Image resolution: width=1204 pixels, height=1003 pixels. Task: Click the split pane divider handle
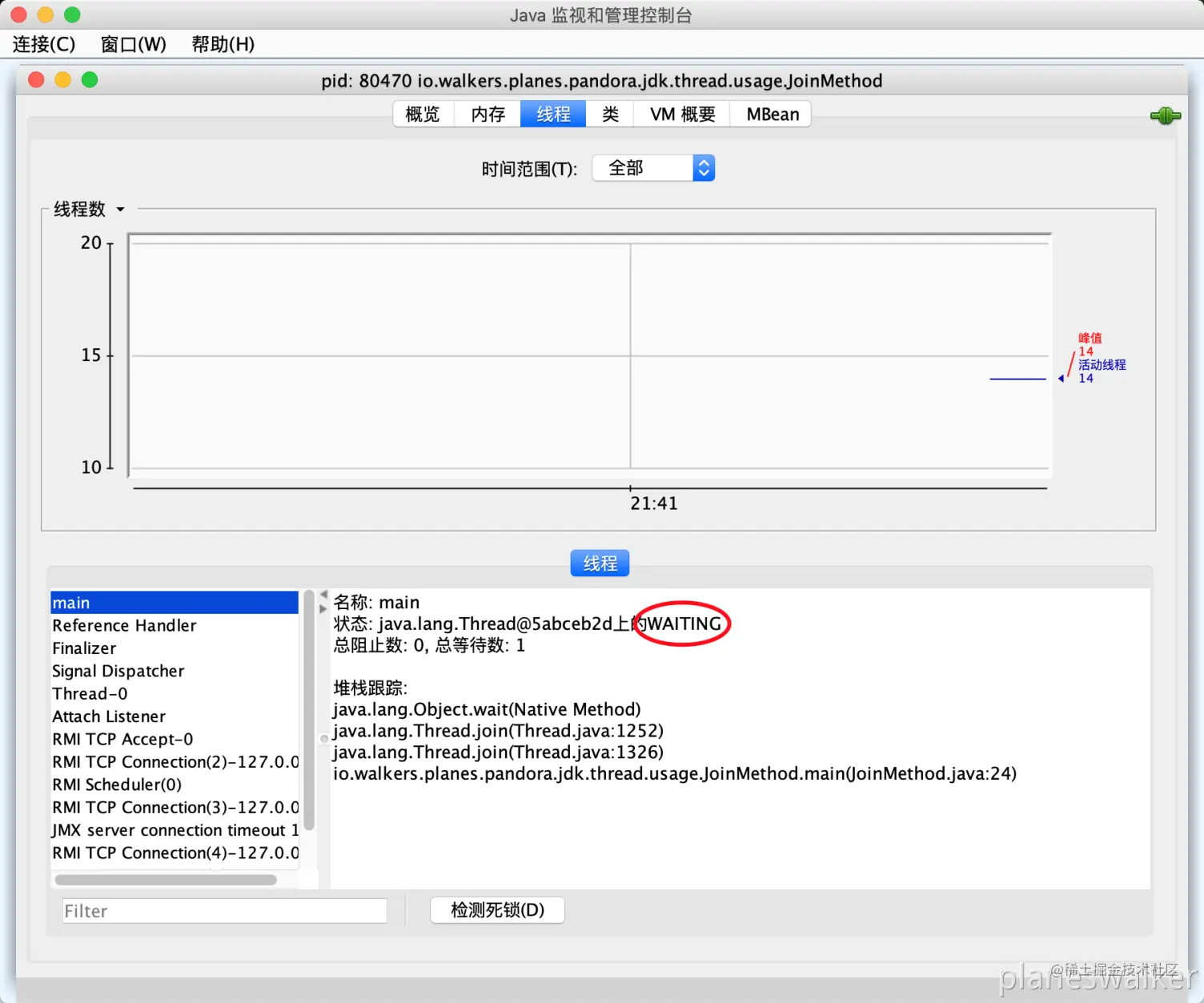323,739
